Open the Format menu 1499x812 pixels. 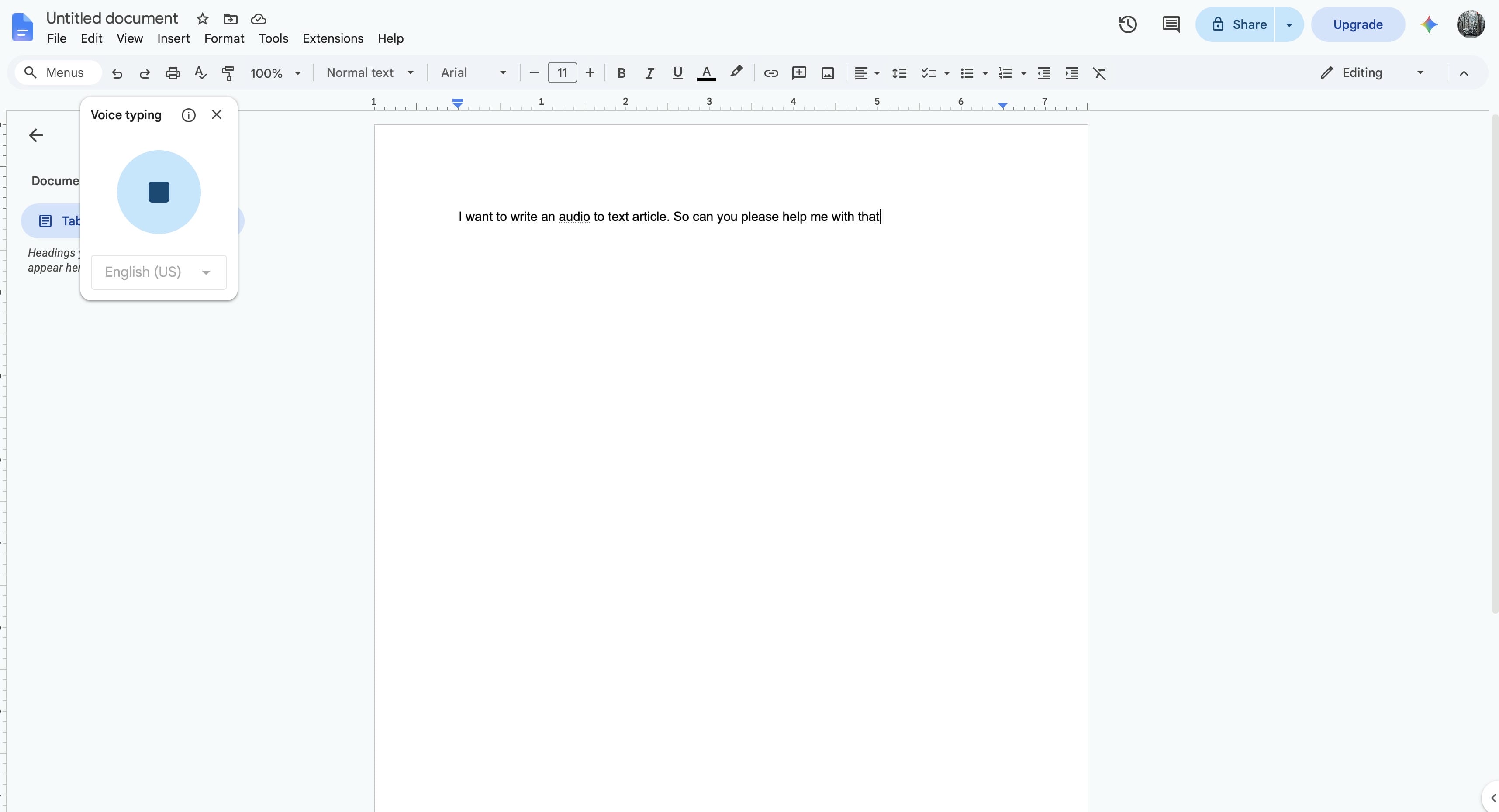(224, 38)
